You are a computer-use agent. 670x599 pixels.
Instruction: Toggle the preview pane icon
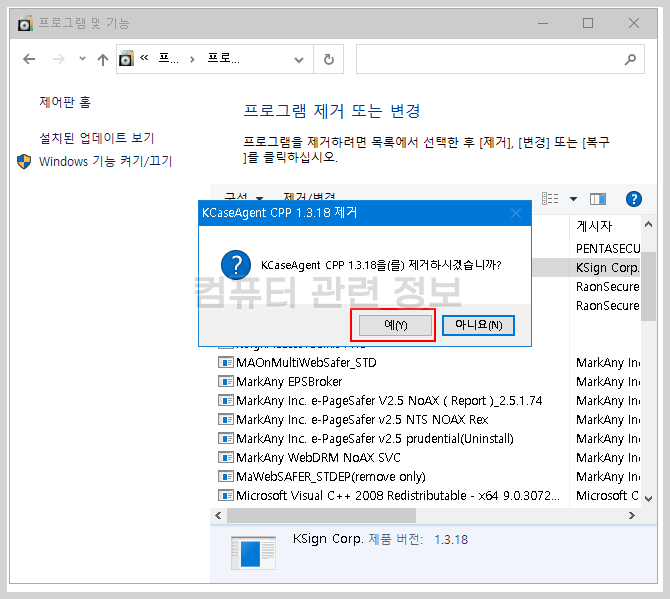pyautogui.click(x=598, y=199)
